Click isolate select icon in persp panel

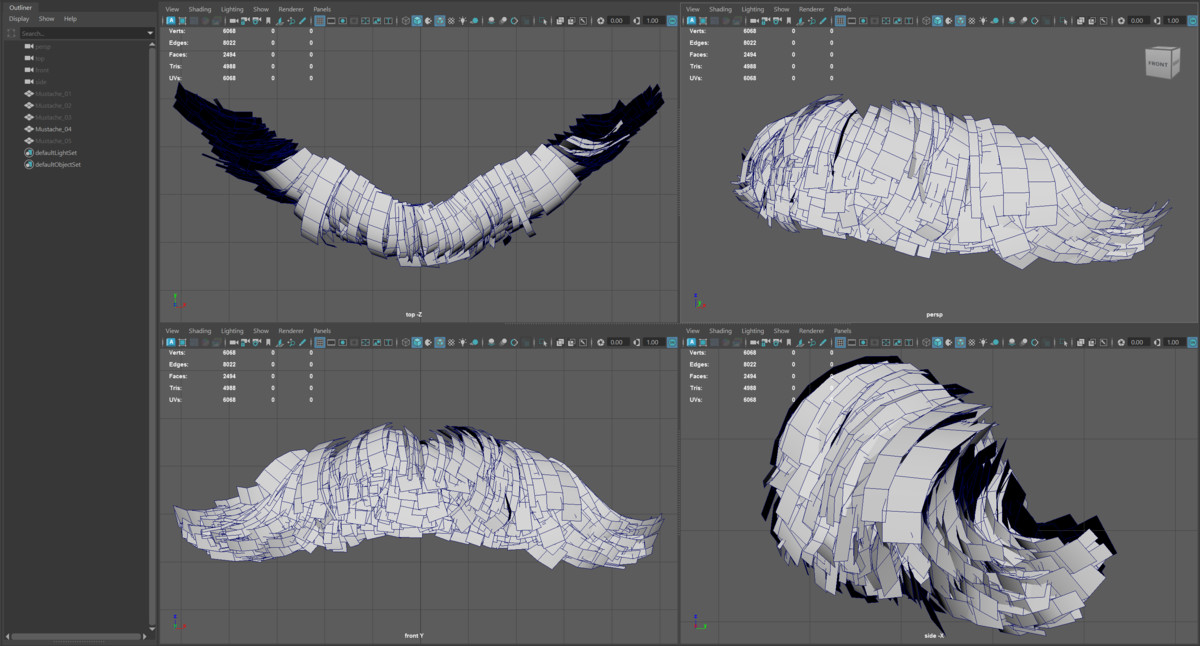(x=1063, y=20)
